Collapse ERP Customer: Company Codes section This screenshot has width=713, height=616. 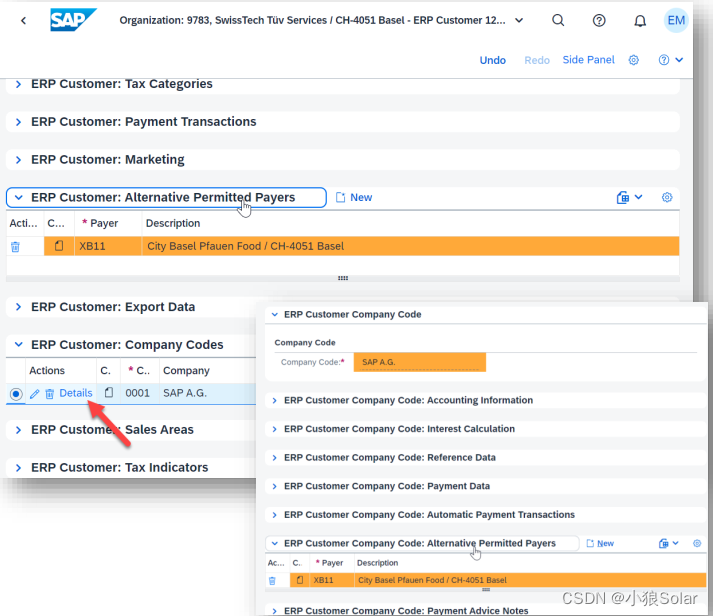18,345
